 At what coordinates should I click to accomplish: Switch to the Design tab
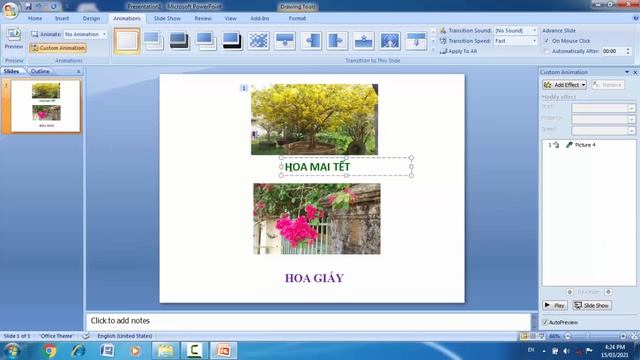coord(91,18)
